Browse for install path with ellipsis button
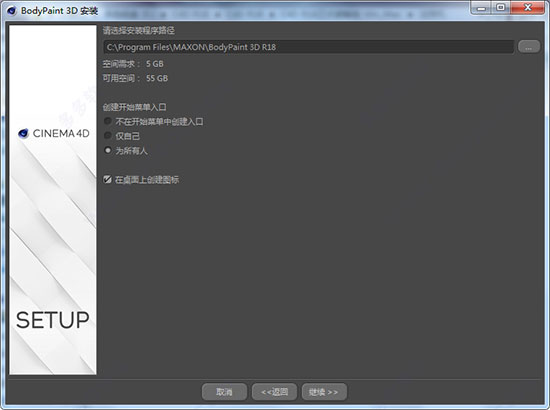The height and width of the screenshot is (410, 550). (529, 47)
